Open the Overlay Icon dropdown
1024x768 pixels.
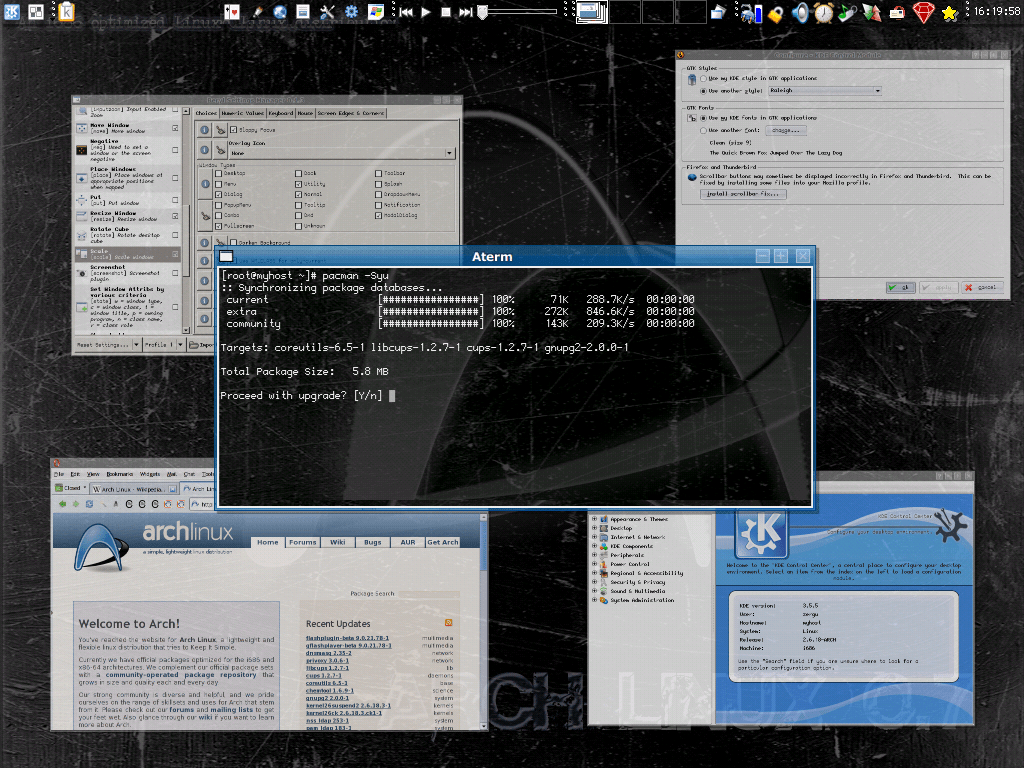(x=341, y=153)
